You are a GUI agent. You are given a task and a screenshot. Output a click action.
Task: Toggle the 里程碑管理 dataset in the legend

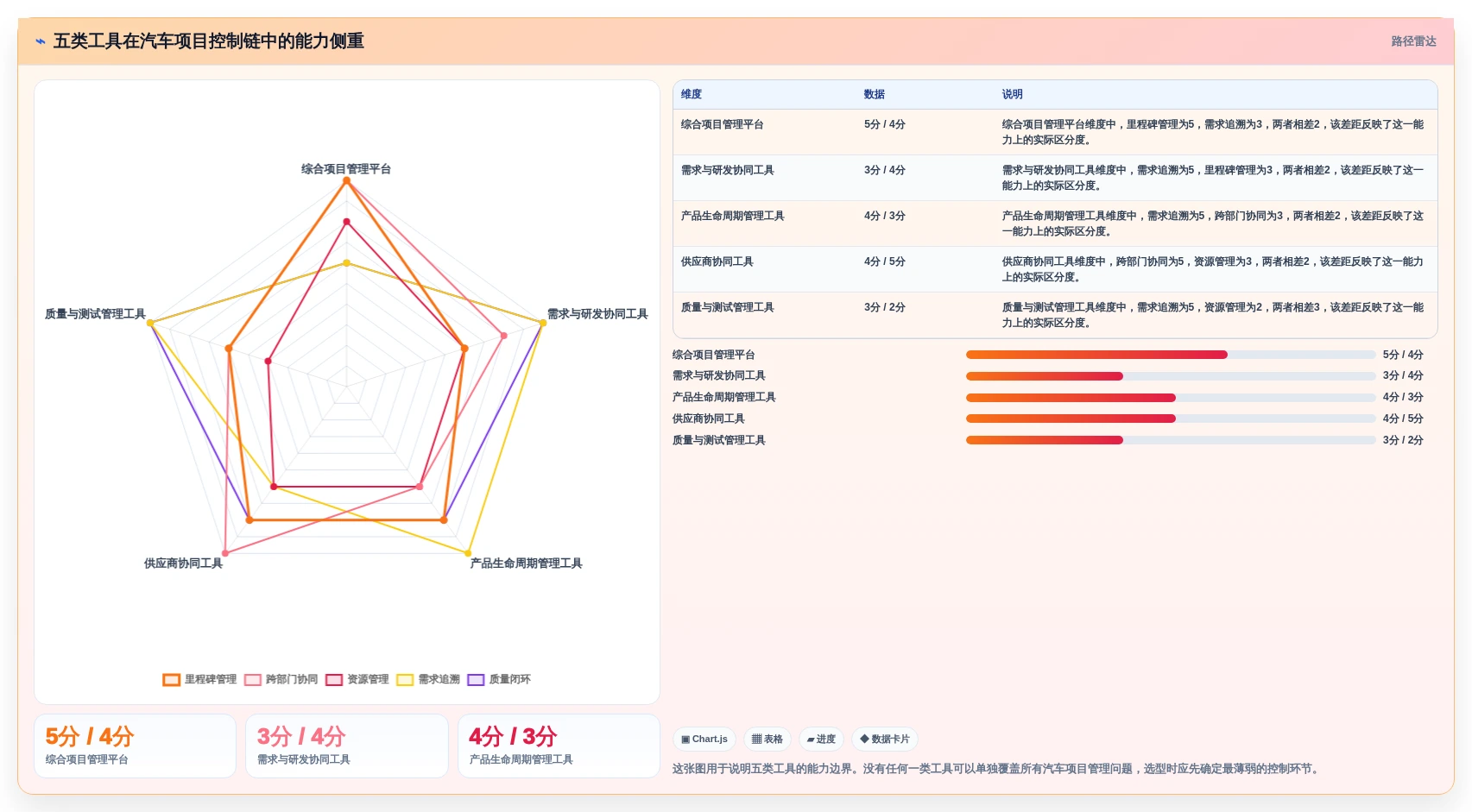click(x=199, y=680)
